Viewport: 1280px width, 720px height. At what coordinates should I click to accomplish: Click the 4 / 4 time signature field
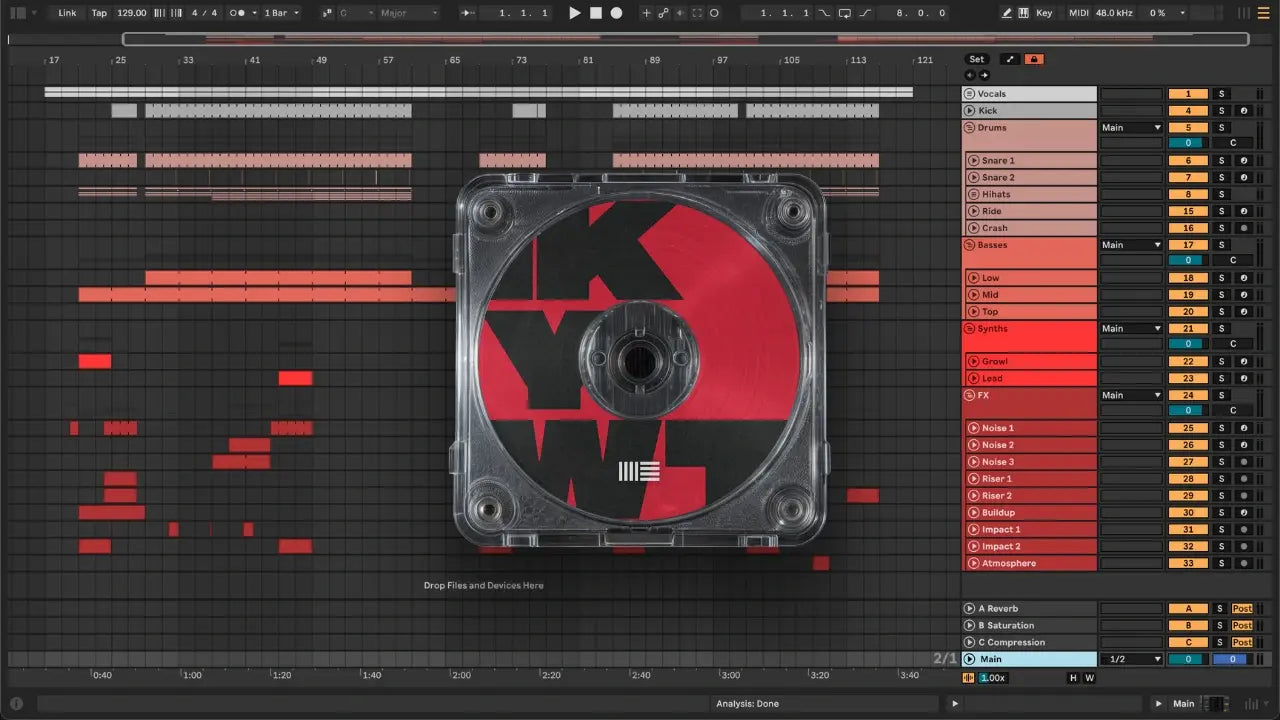(203, 13)
